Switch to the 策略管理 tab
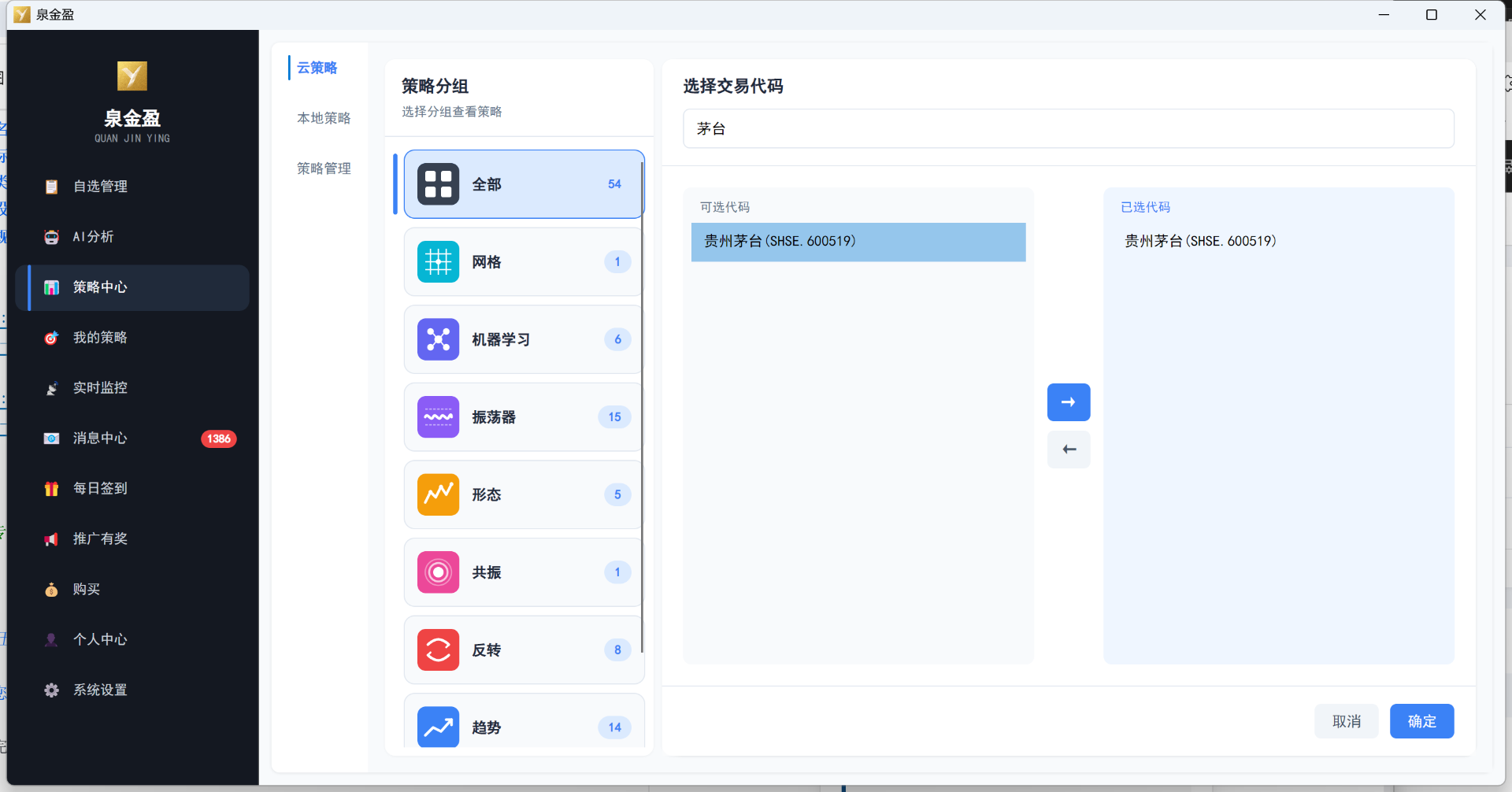Viewport: 1512px width, 792px height. tap(324, 168)
